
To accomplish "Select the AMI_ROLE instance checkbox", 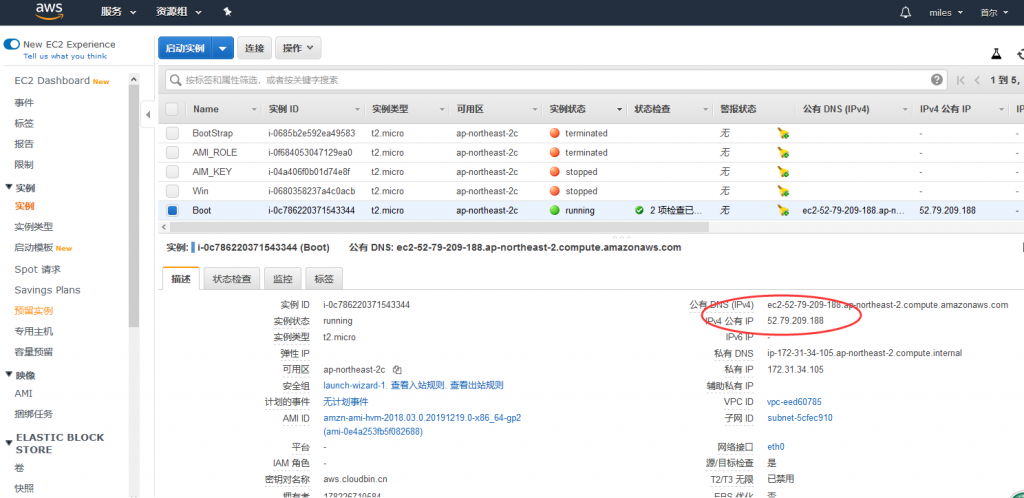I will [x=172, y=152].
